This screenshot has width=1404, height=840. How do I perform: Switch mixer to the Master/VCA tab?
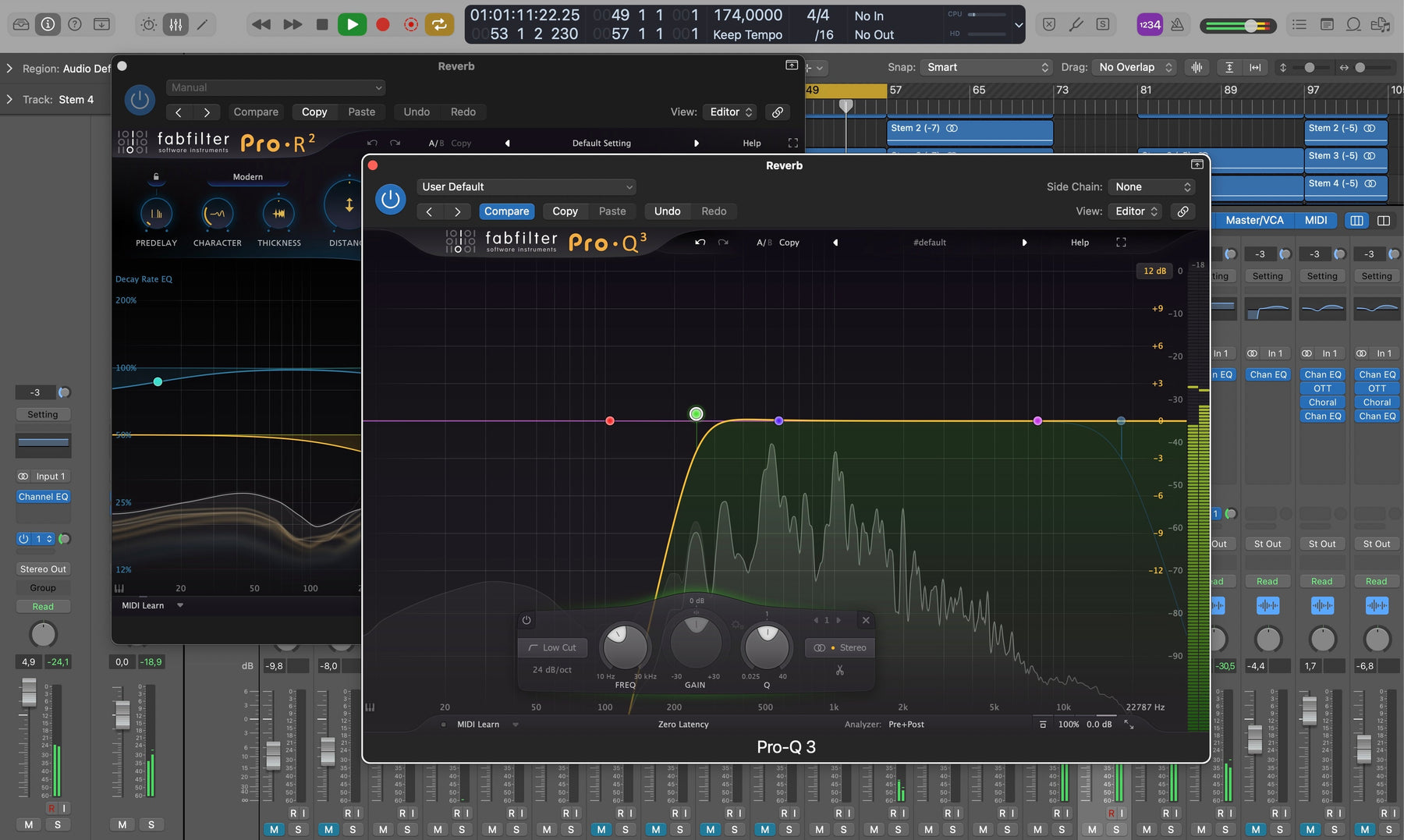(x=1253, y=220)
